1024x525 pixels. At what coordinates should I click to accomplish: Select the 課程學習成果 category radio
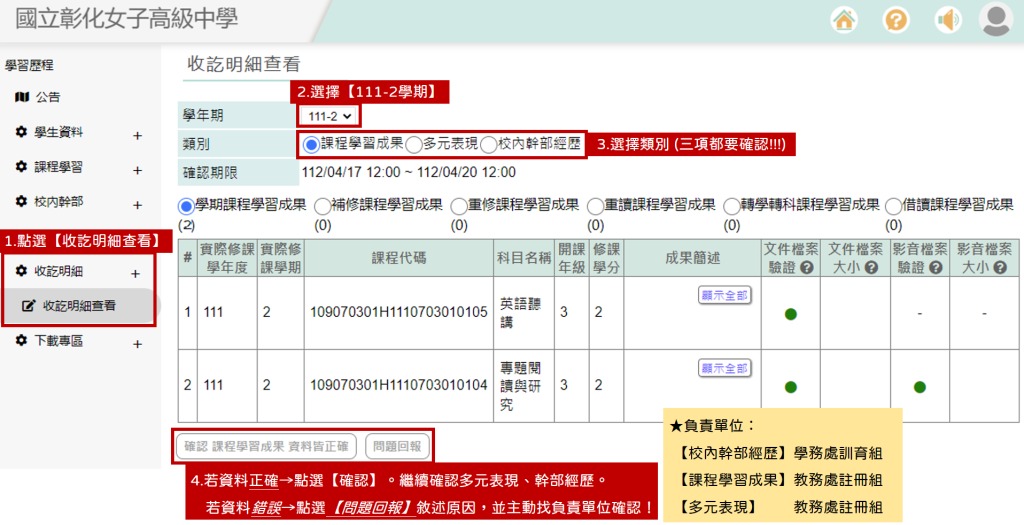tap(311, 145)
